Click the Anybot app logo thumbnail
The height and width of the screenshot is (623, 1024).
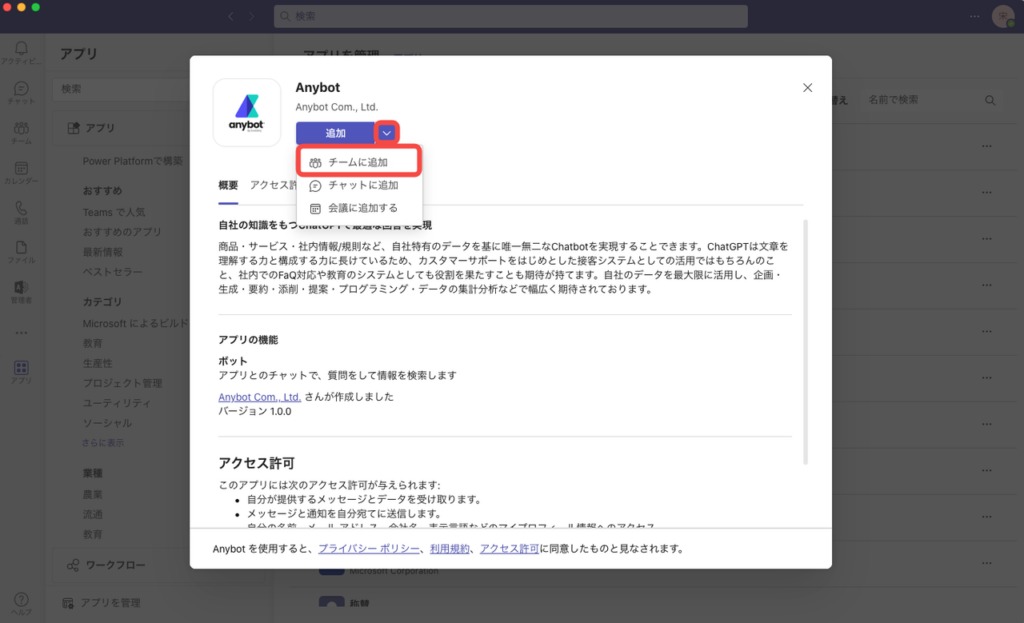coord(247,112)
